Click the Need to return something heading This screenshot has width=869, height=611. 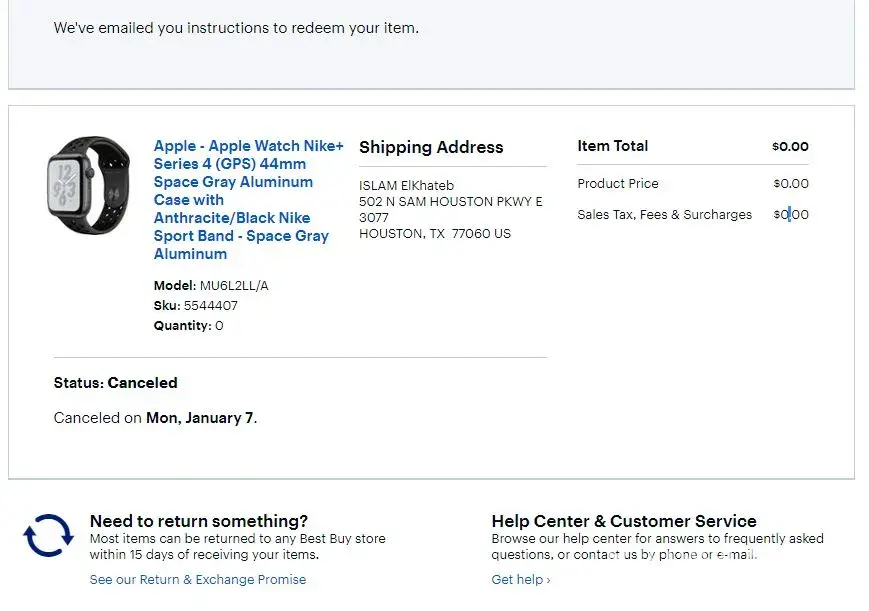click(199, 521)
